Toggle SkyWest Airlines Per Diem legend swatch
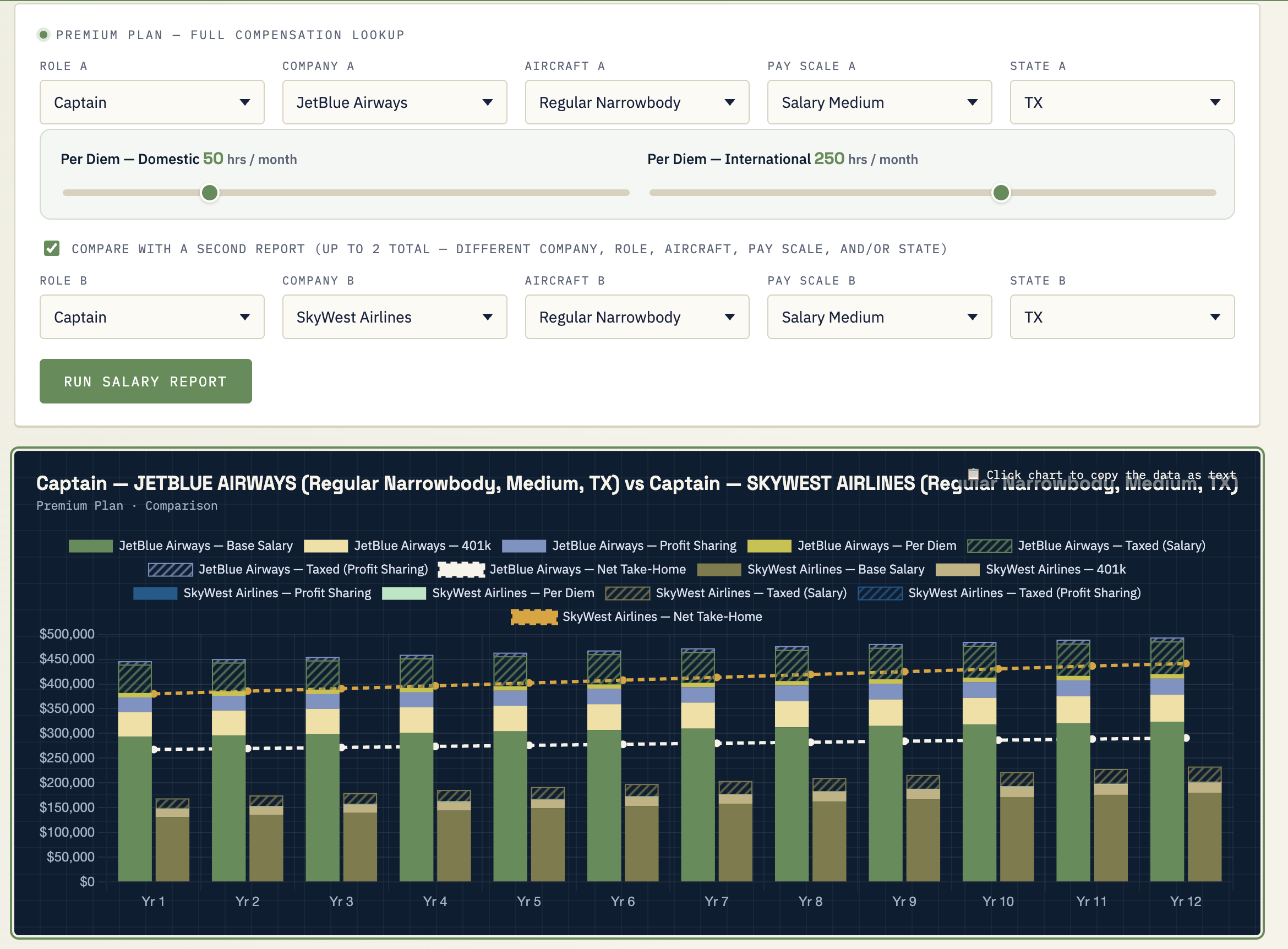Screen dimensions: 1288x949 pyautogui.click(x=404, y=593)
